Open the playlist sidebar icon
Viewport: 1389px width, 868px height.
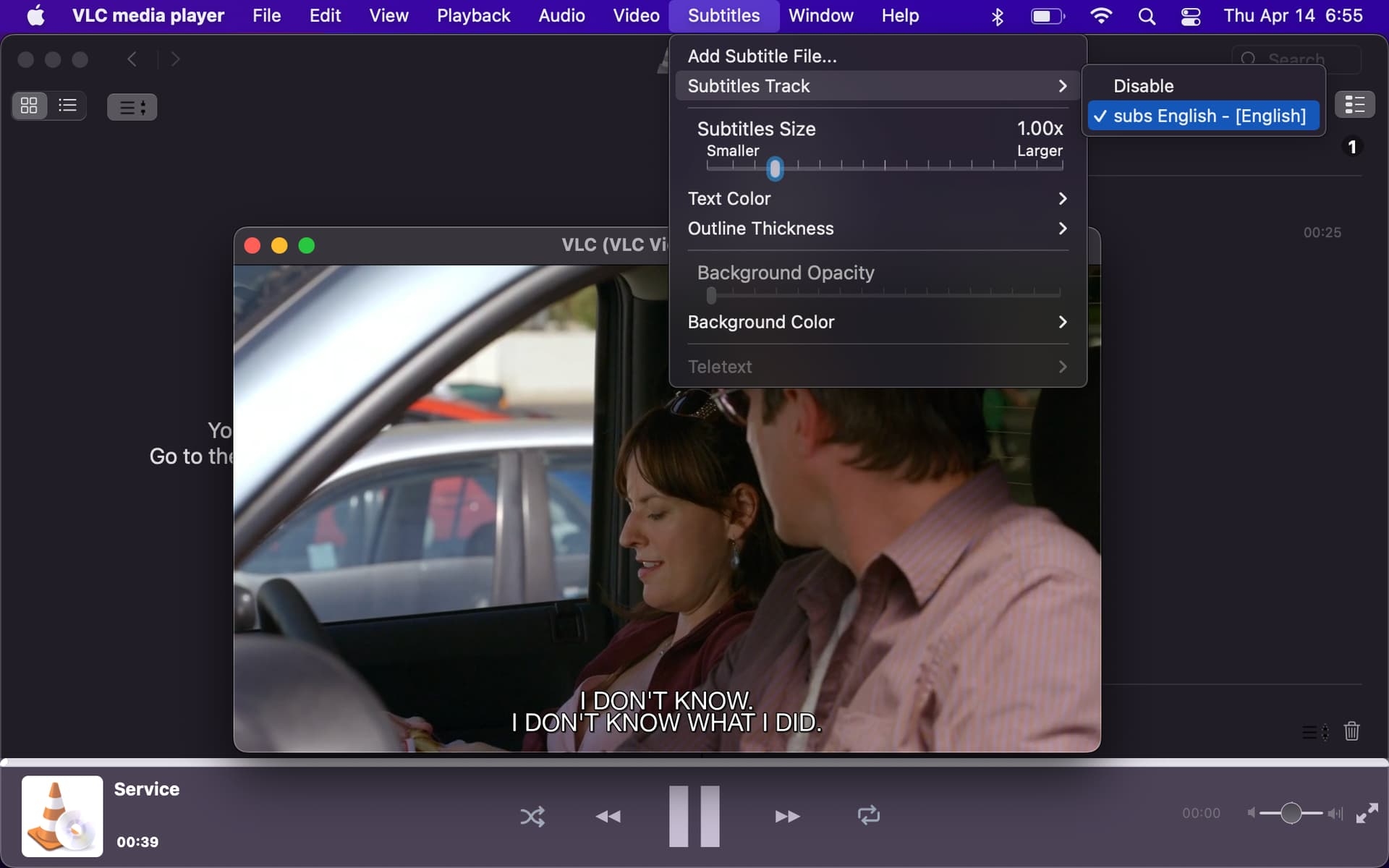point(1354,104)
